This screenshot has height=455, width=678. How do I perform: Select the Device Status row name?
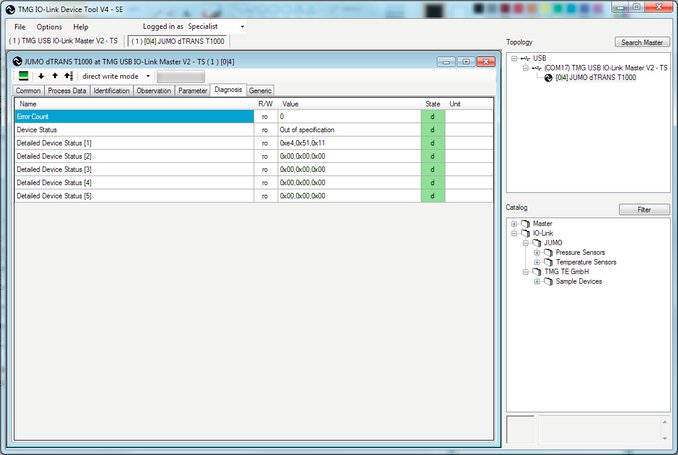[37, 130]
